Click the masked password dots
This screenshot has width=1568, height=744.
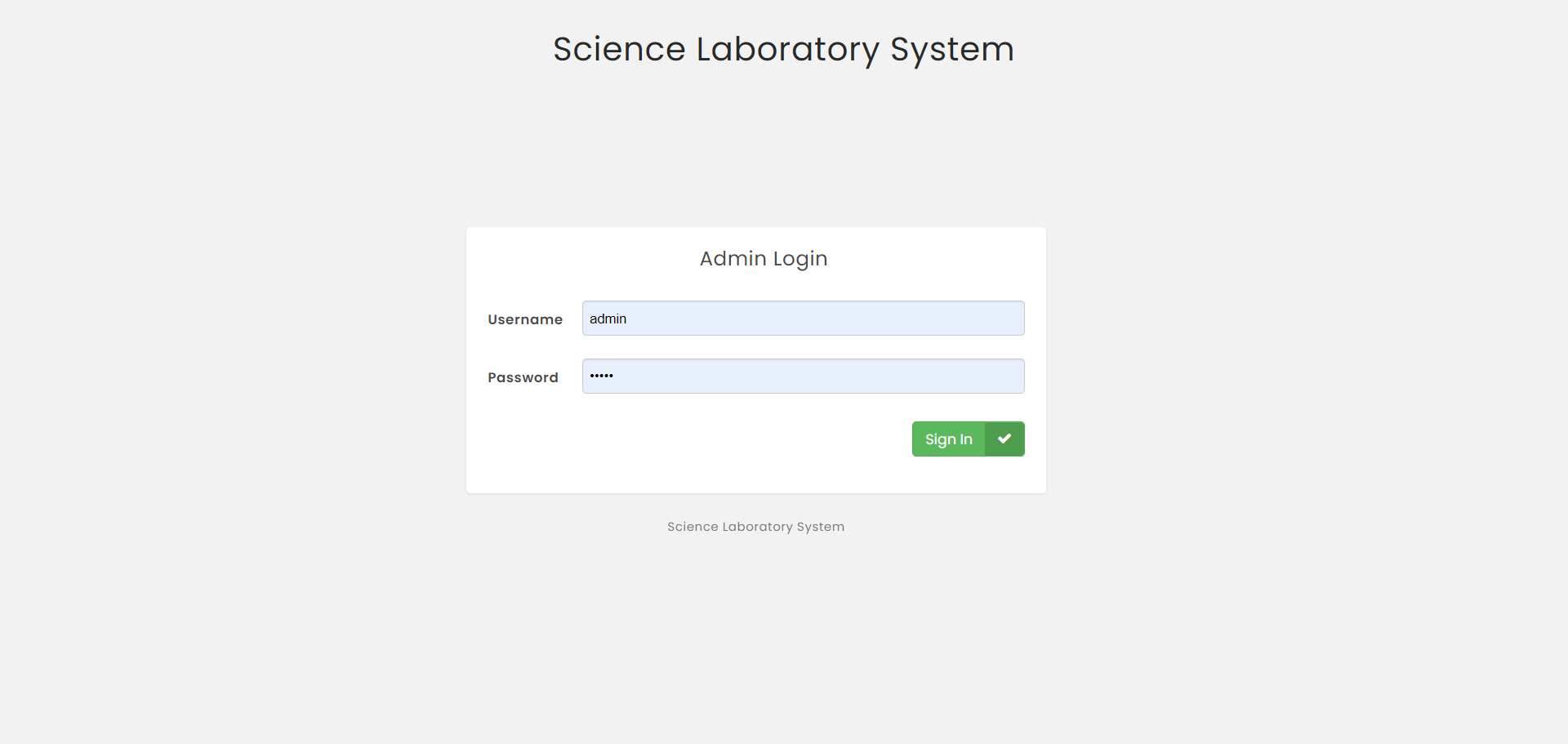pyautogui.click(x=602, y=376)
